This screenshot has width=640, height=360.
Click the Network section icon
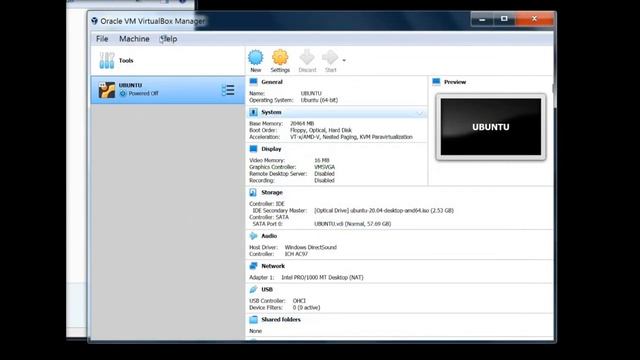coord(253,266)
